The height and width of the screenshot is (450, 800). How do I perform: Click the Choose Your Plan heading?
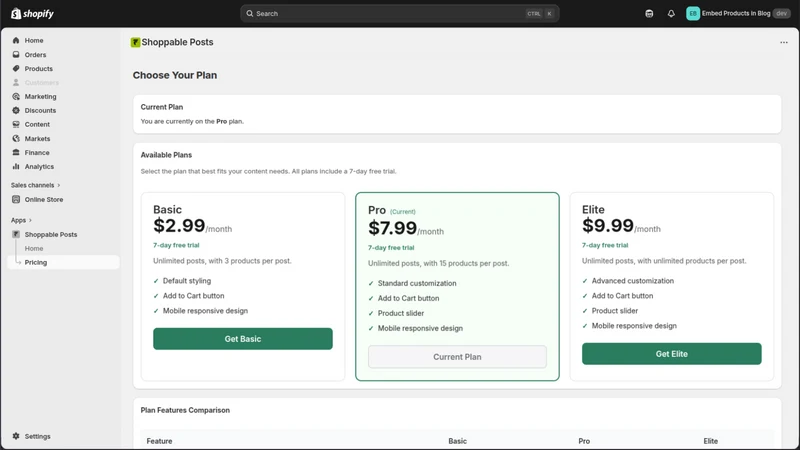(x=175, y=76)
